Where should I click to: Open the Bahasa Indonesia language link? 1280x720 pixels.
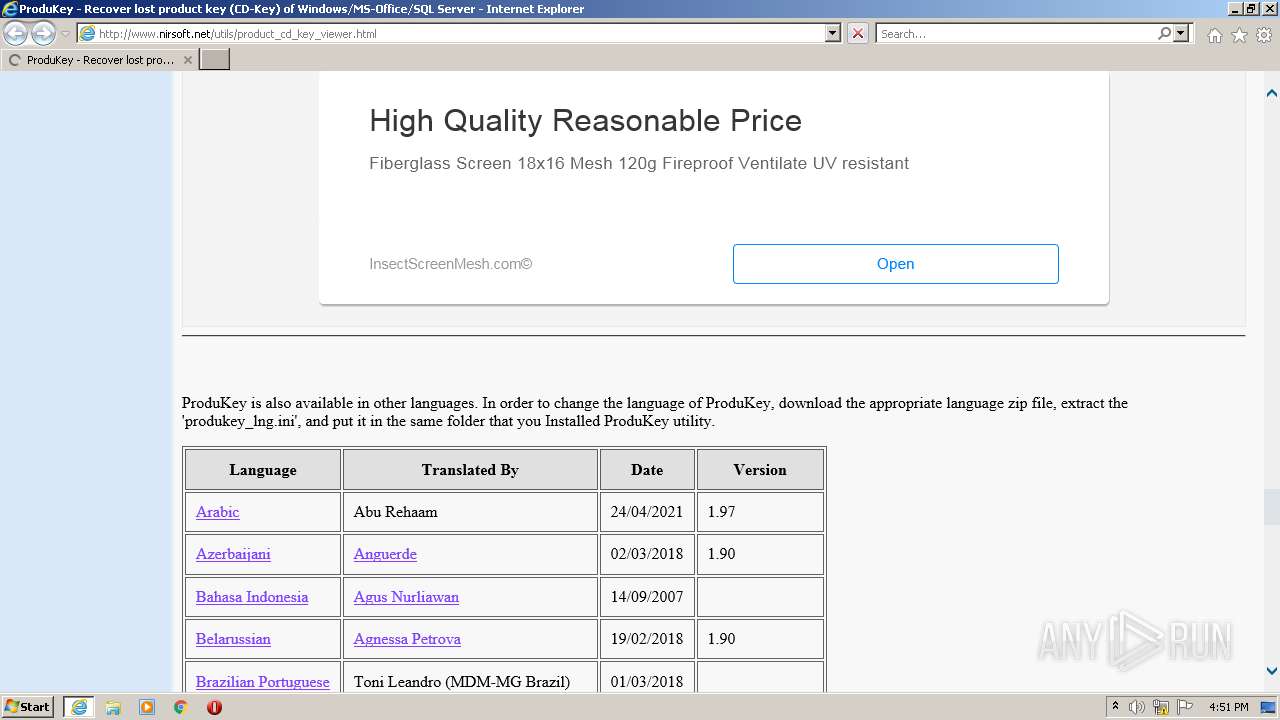(252, 597)
